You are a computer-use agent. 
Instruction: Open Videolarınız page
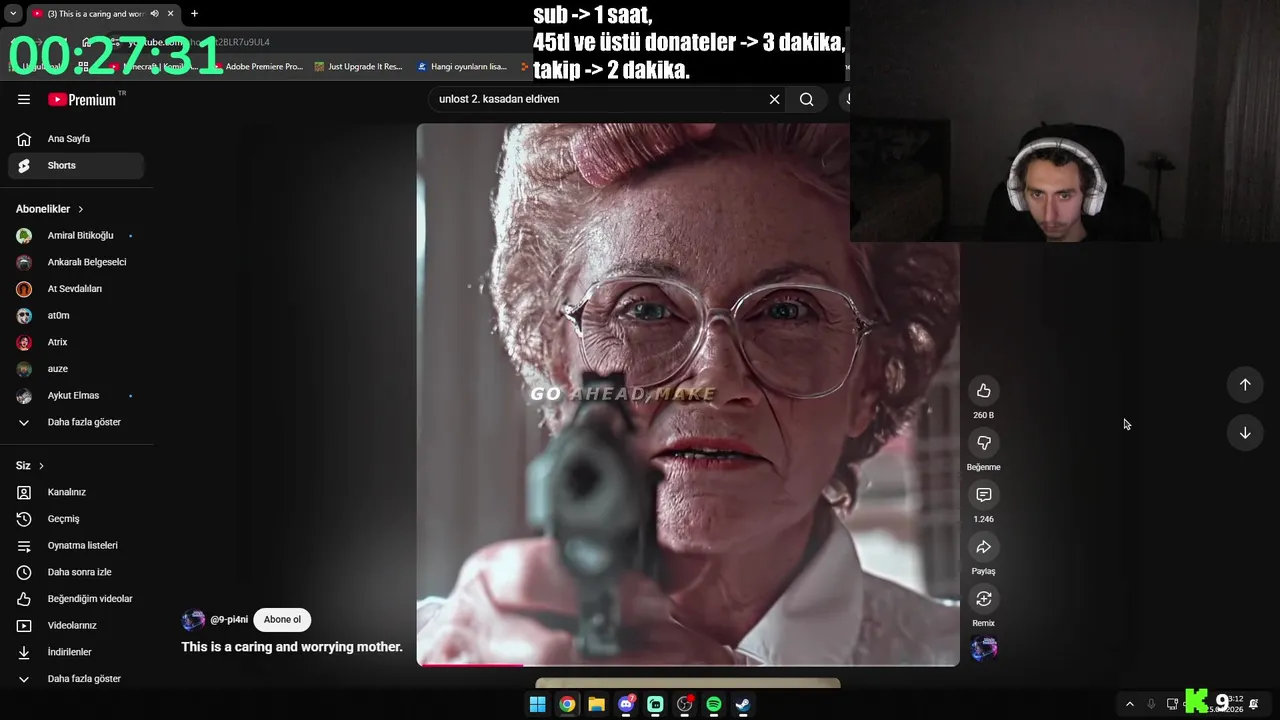tap(76, 626)
